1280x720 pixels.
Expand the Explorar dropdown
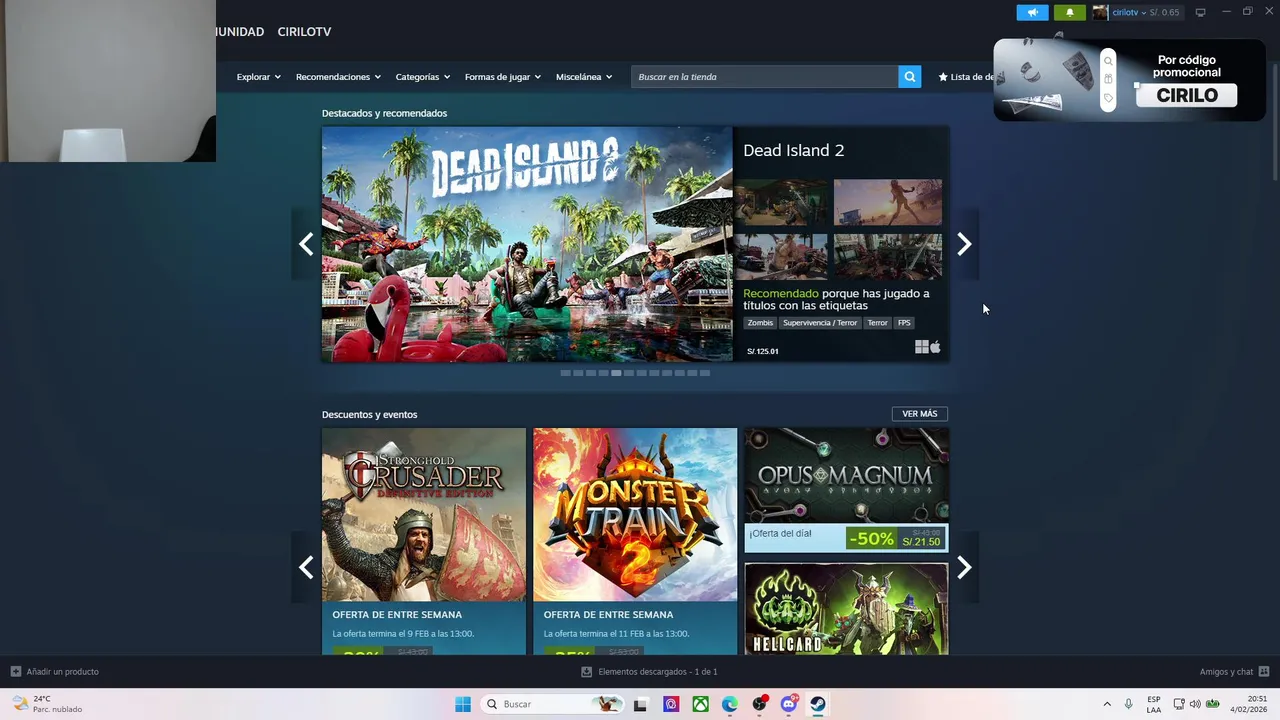[258, 77]
